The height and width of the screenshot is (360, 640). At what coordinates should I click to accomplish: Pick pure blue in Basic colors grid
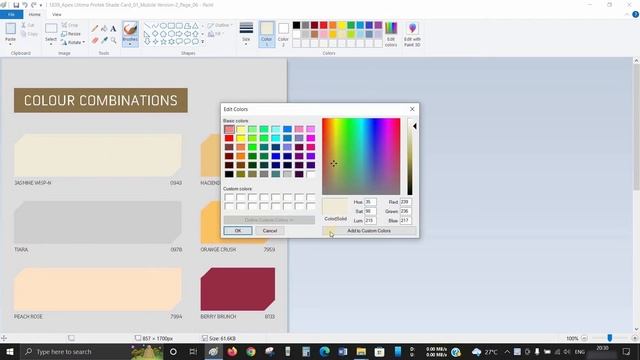[276, 156]
